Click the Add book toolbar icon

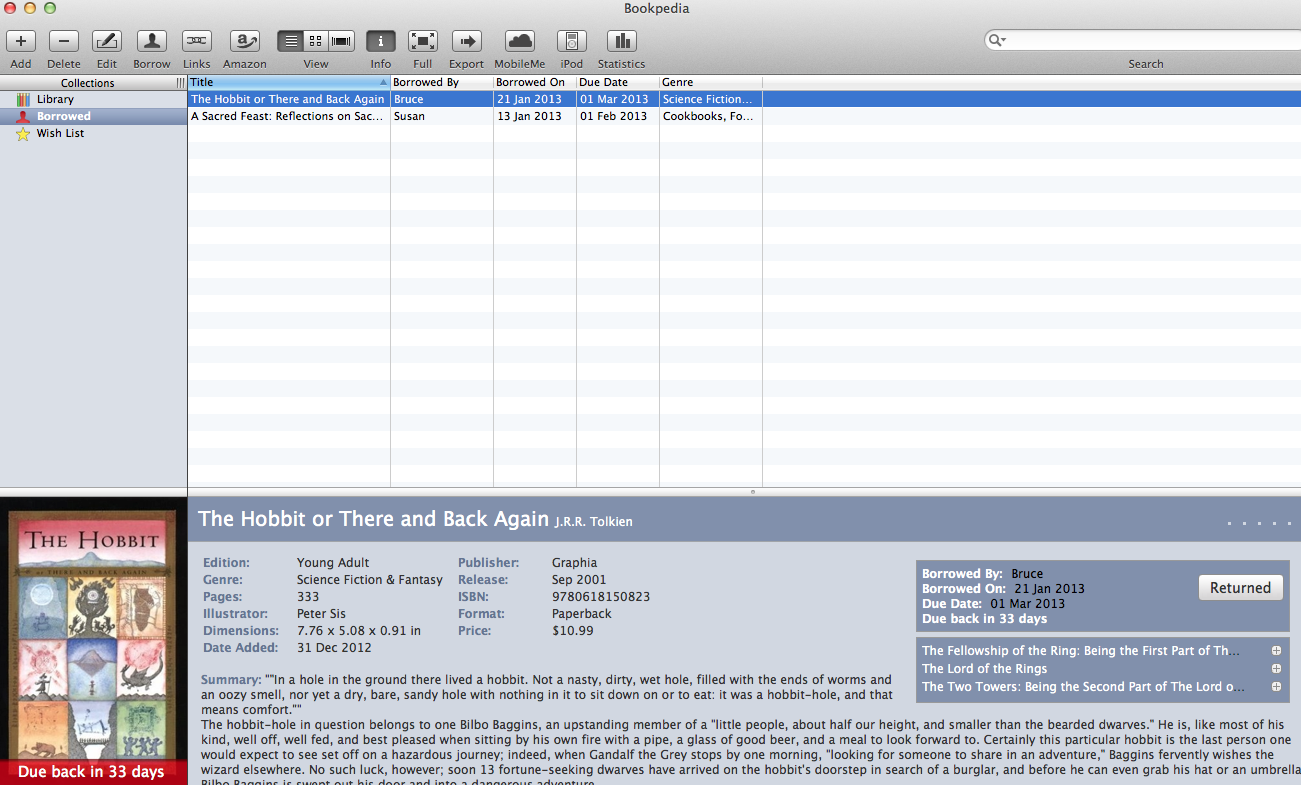tap(21, 41)
